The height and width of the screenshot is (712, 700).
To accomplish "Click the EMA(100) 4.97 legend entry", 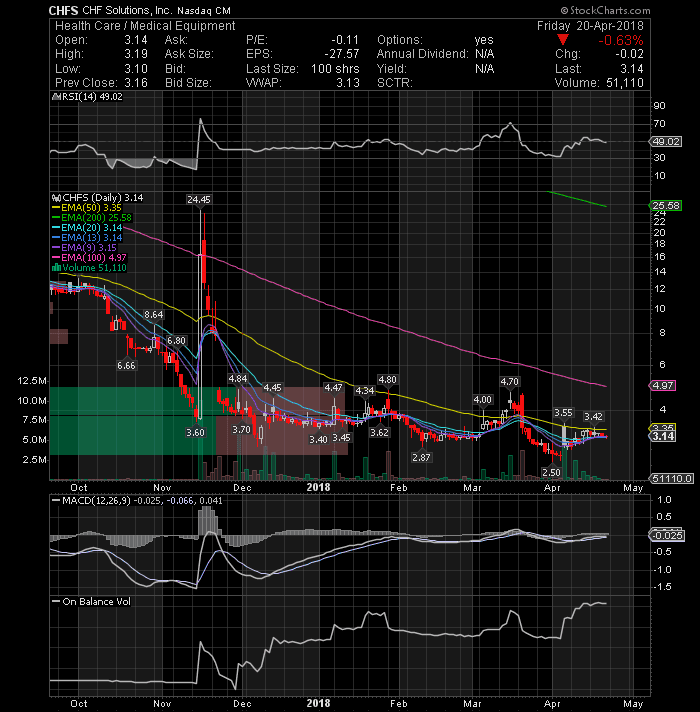I will tap(94, 258).
